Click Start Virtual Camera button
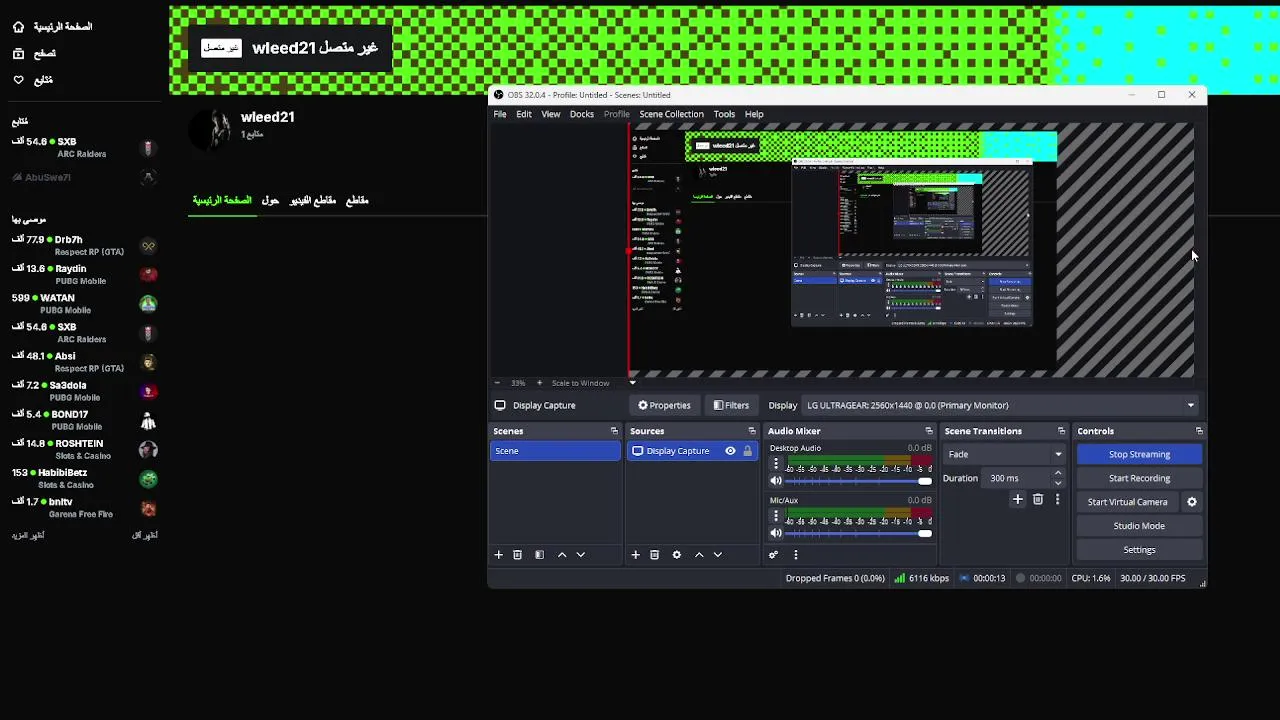1280x720 pixels. click(x=1127, y=502)
